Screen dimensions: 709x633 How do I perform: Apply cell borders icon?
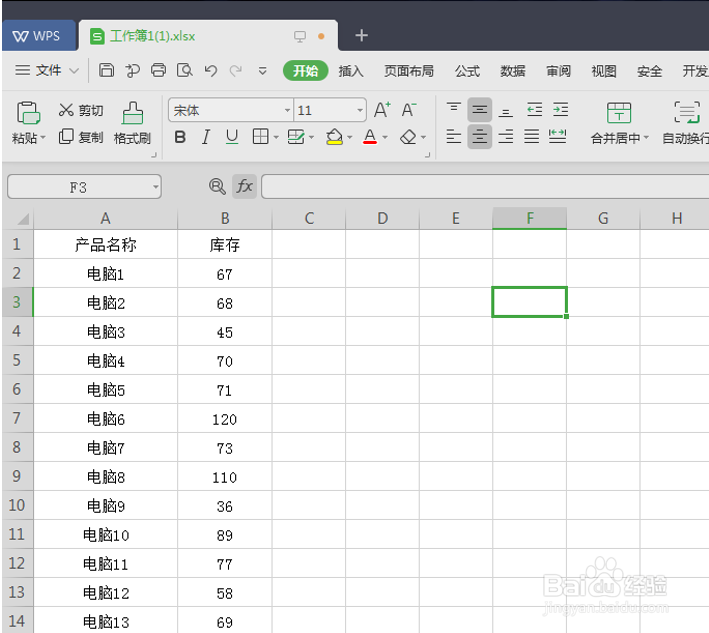(x=260, y=136)
